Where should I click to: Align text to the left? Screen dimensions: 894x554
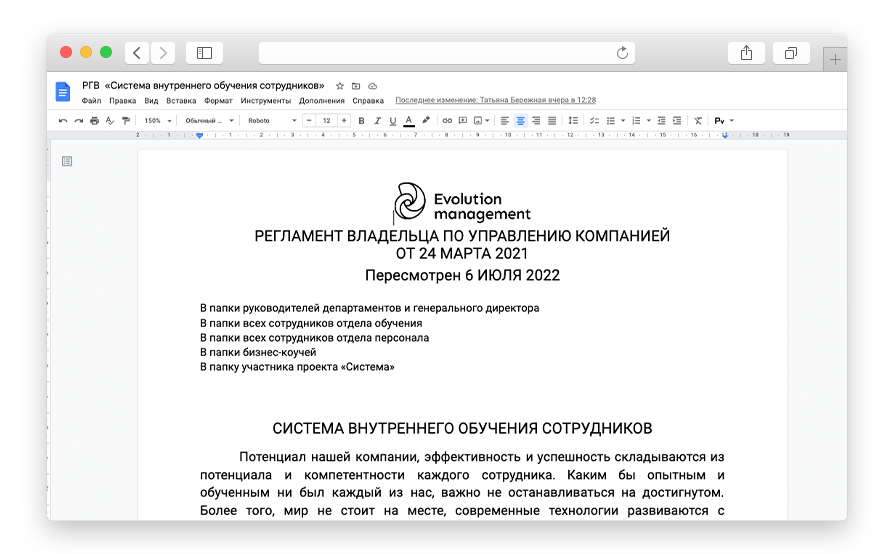tap(505, 121)
